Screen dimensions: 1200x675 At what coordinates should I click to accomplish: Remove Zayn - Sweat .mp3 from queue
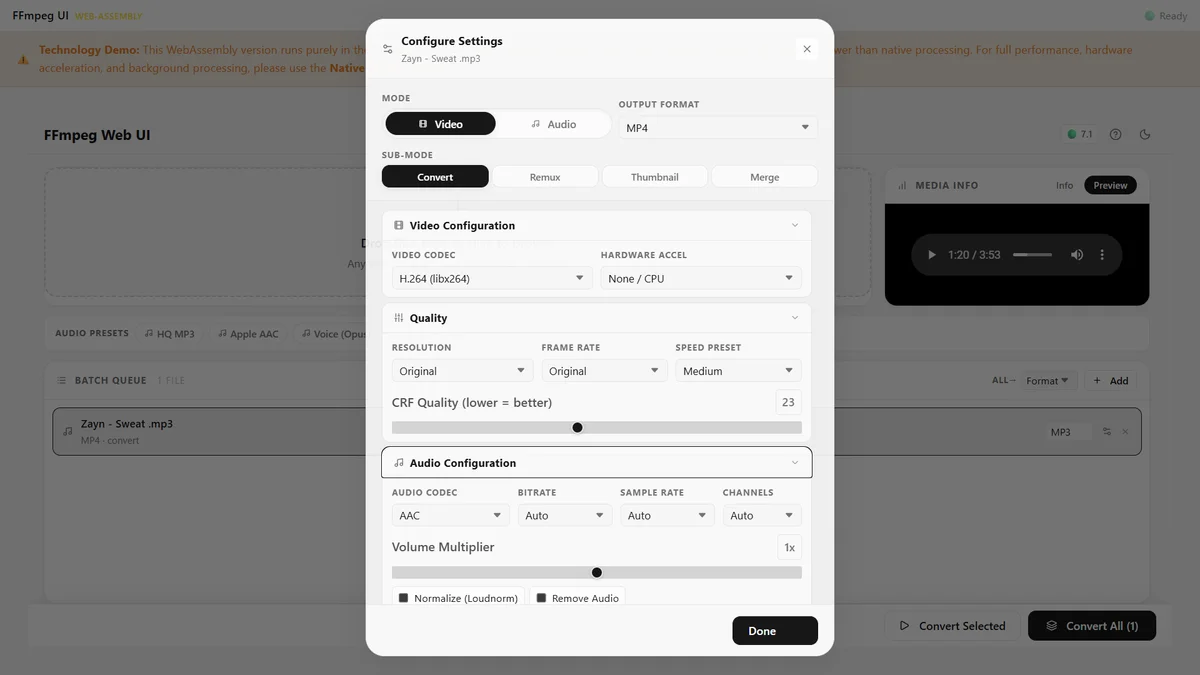click(x=1125, y=432)
